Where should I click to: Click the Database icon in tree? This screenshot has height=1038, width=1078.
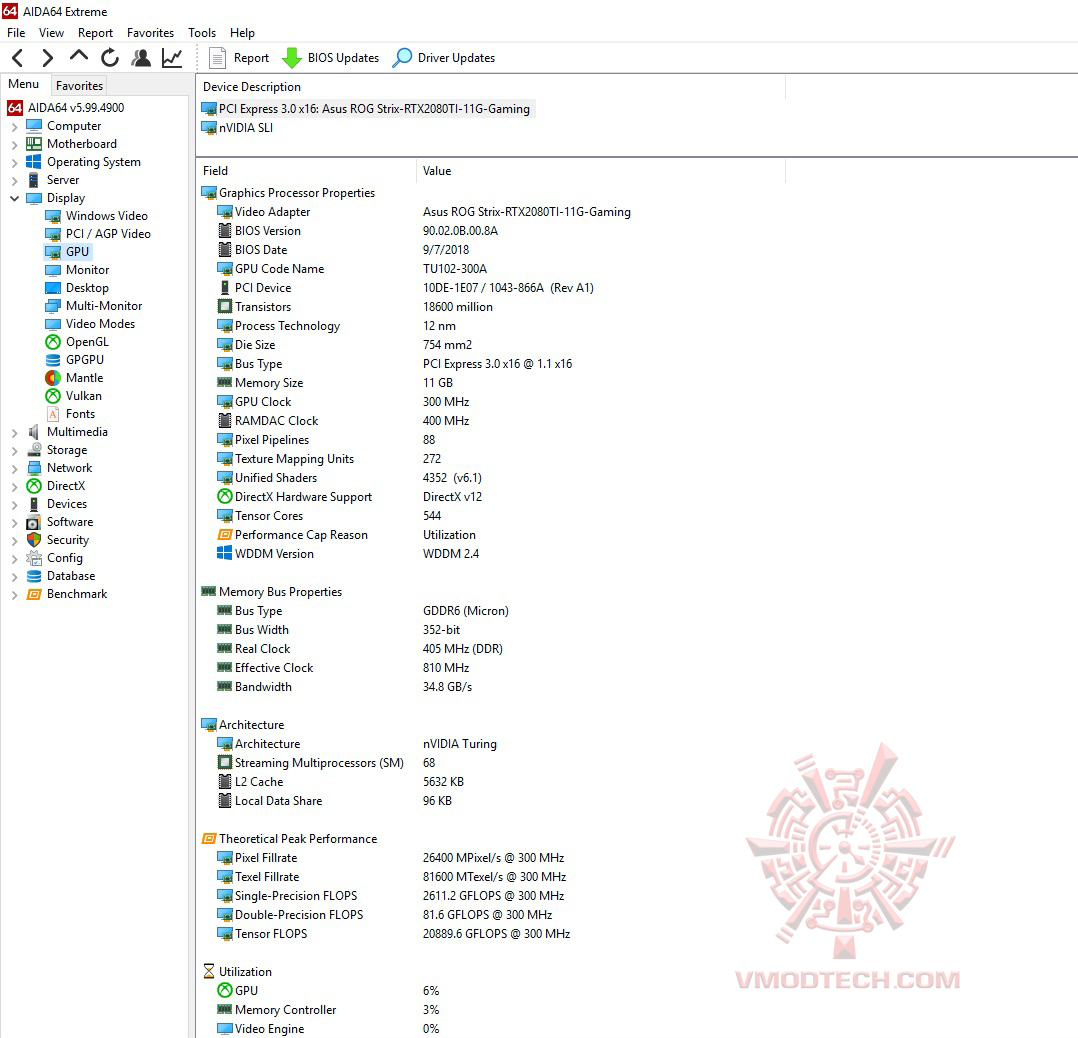(34, 576)
